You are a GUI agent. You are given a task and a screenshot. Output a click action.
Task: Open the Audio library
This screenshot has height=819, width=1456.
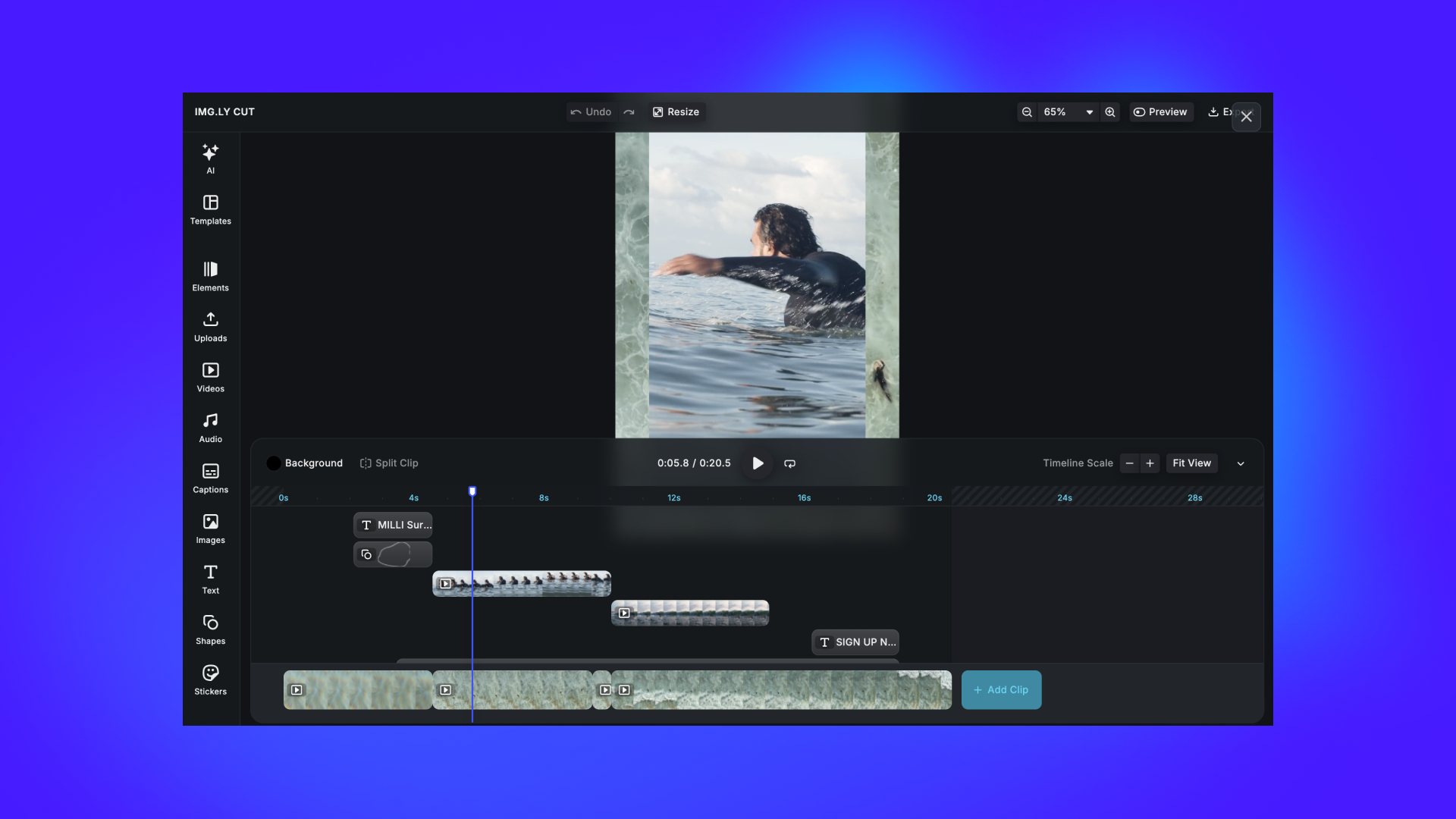pos(210,425)
